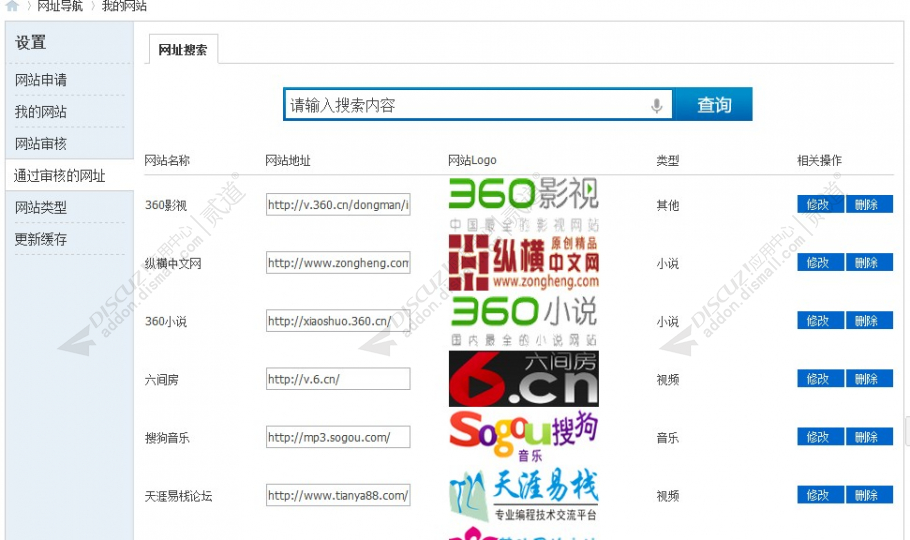Click 其他 type in 360影视 row

pos(667,206)
